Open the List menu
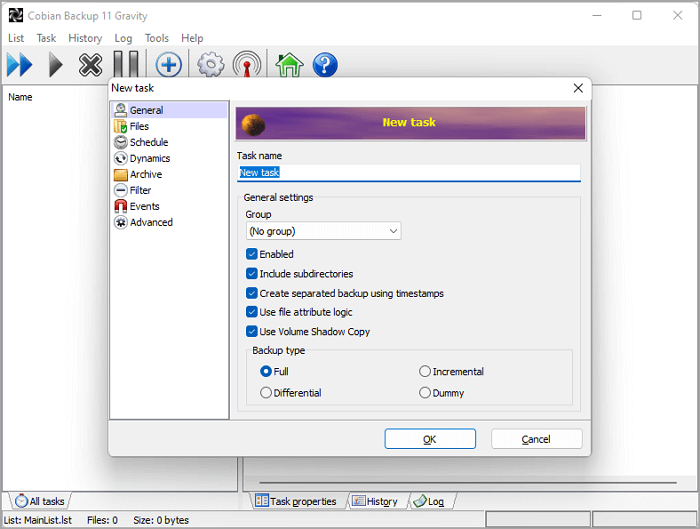The height and width of the screenshot is (529, 700). (16, 38)
